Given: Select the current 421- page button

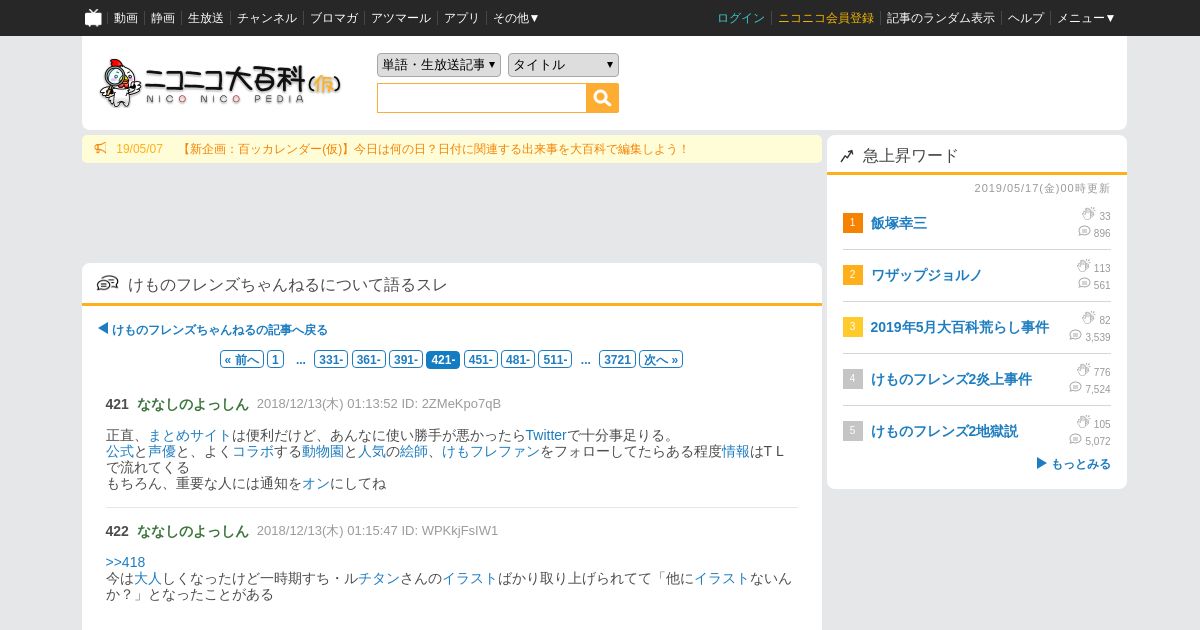Looking at the screenshot, I should click(x=443, y=360).
